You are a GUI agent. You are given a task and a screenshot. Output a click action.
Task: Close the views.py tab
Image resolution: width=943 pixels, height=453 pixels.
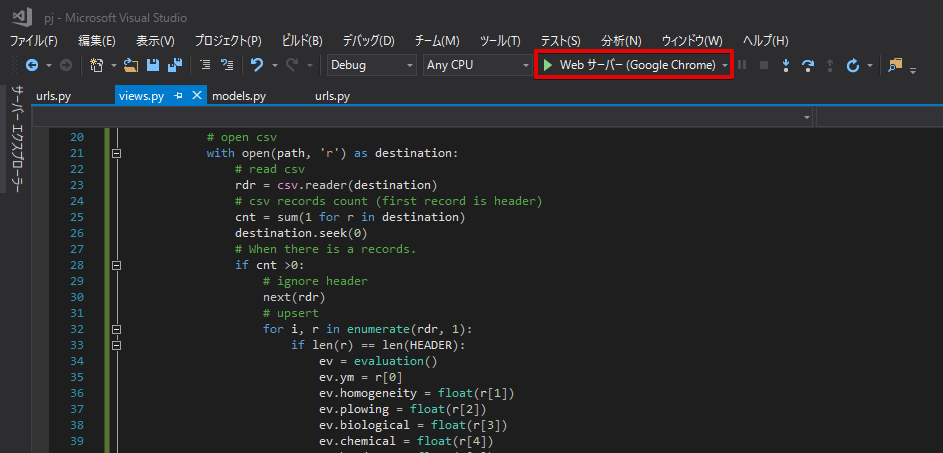197,96
